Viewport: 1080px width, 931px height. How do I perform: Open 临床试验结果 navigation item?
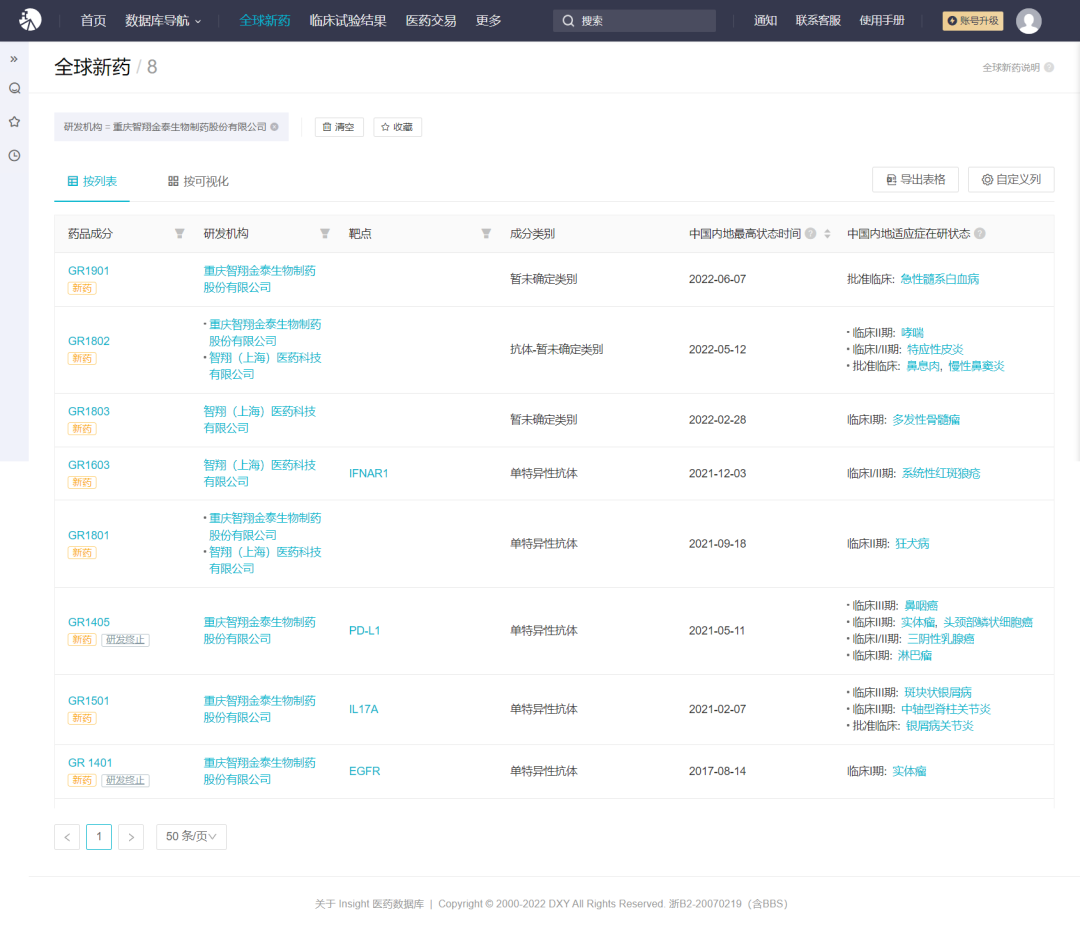click(348, 21)
